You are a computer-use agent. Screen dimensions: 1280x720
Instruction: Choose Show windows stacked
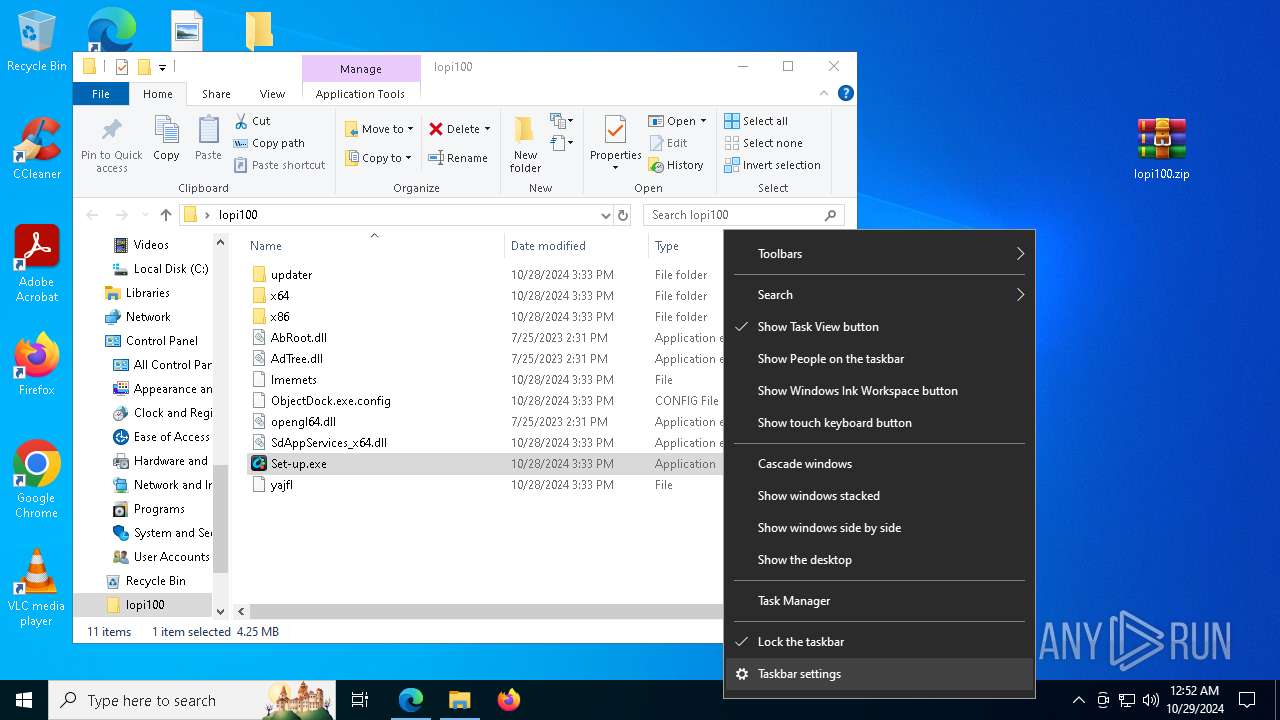pyautogui.click(x=880, y=496)
